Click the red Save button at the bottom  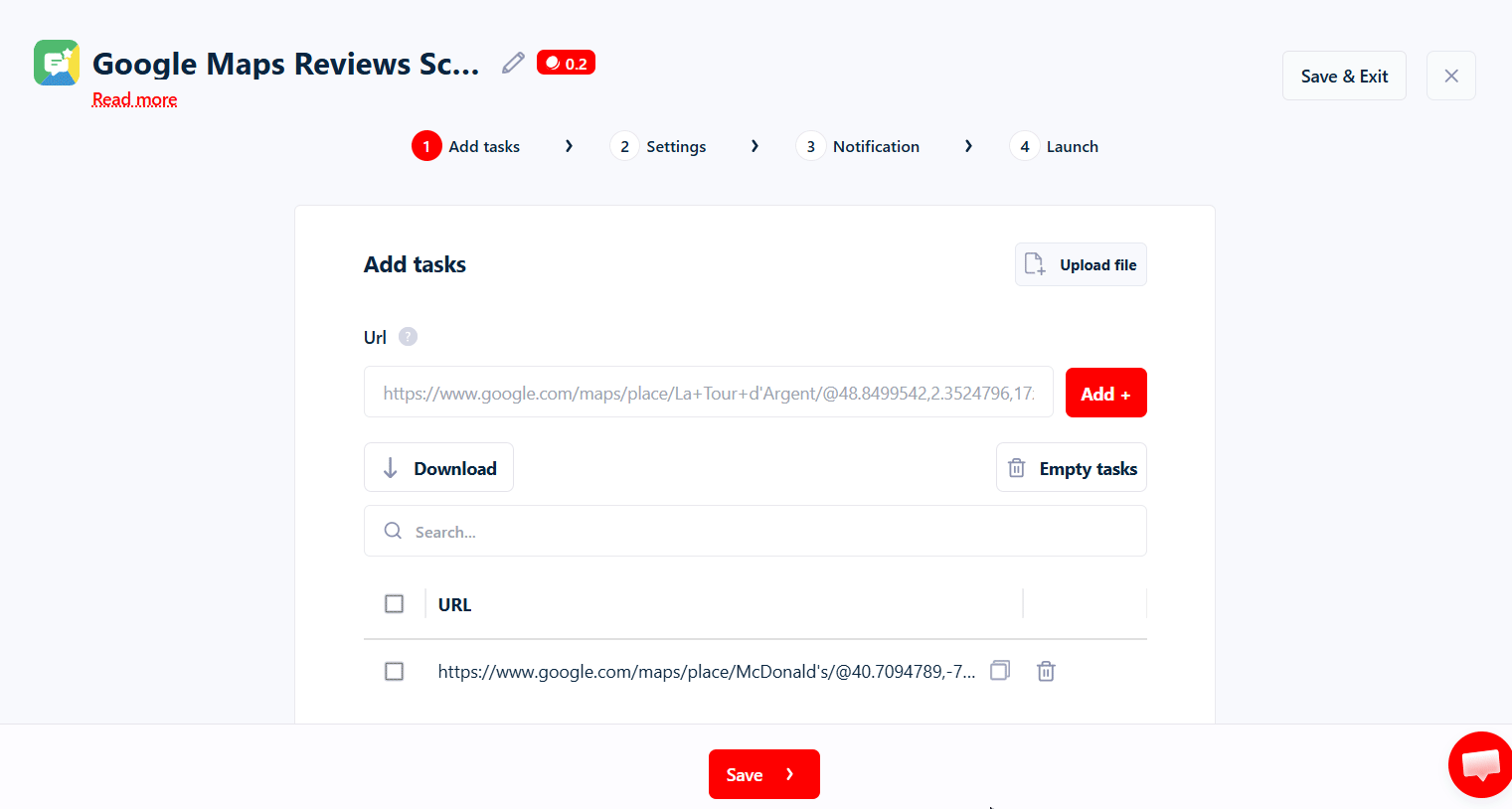coord(764,774)
